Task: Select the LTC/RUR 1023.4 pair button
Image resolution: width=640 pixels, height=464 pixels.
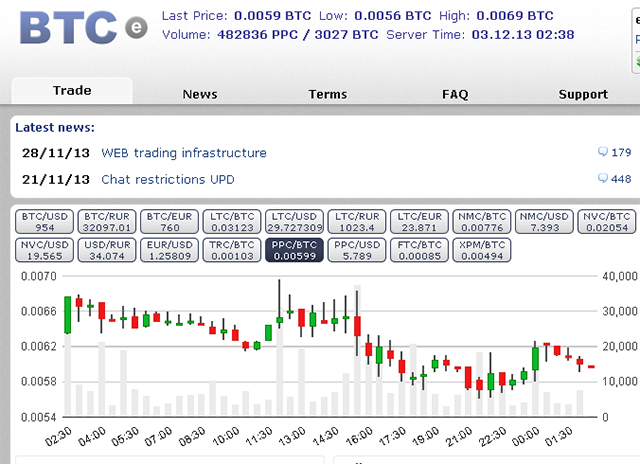Action: pos(357,222)
